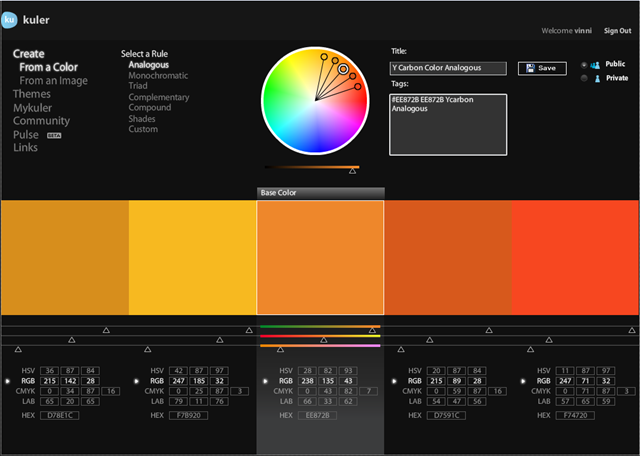Click arrow beside RGB 215 142 28
The image size is (640, 456).
pos(7,381)
